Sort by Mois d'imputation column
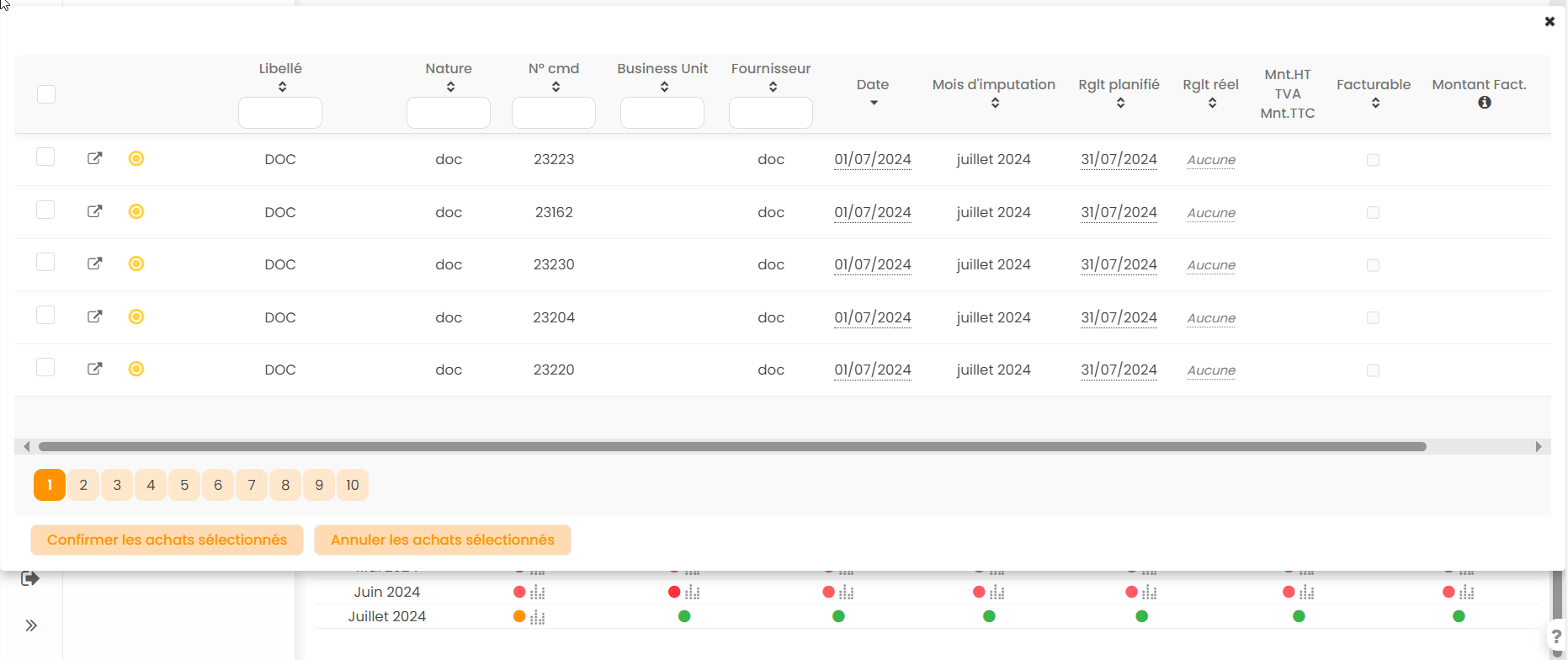The width and height of the screenshot is (1568, 660). tap(995, 104)
